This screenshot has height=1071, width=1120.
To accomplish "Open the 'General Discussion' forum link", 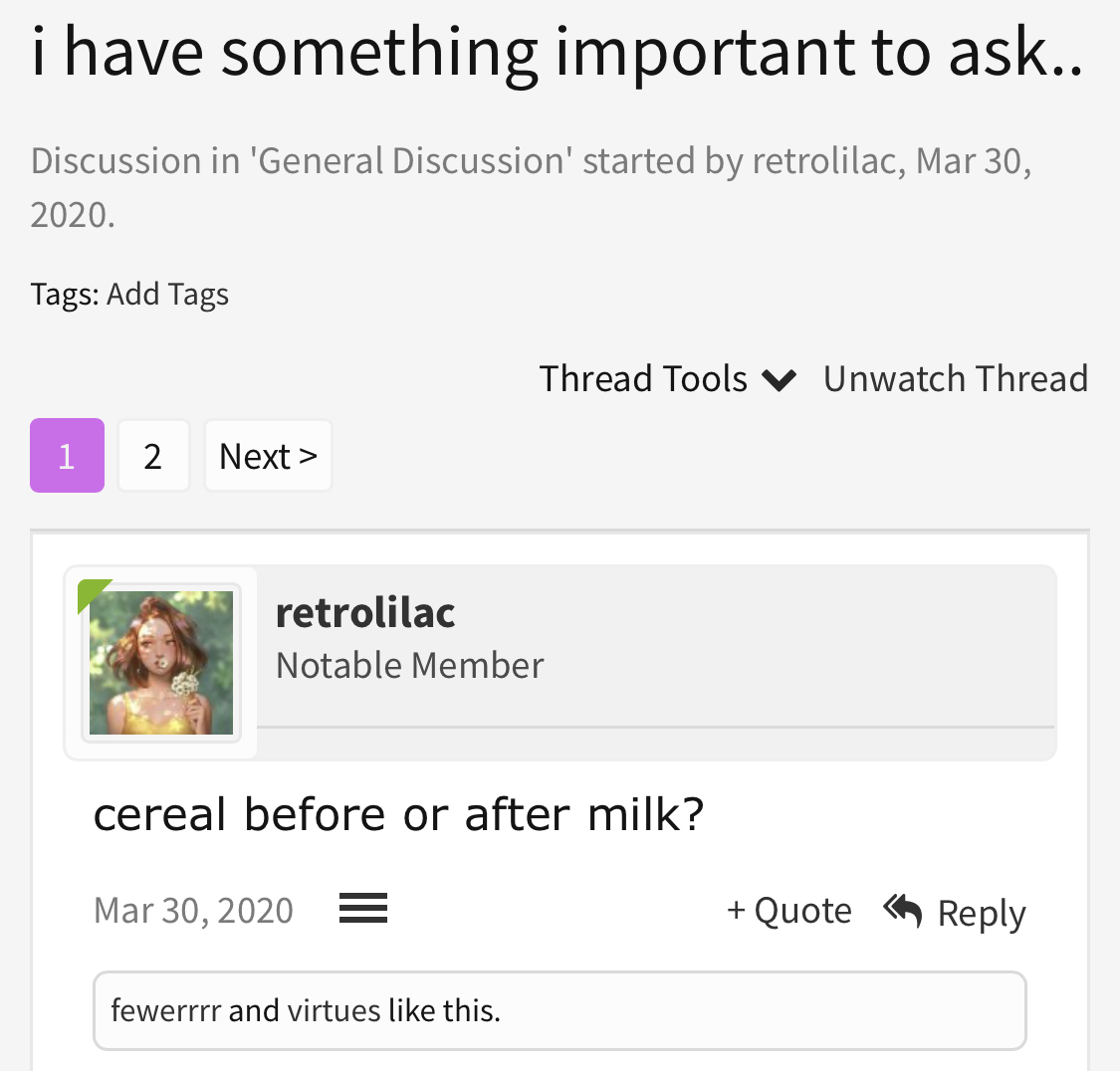I will click(411, 160).
